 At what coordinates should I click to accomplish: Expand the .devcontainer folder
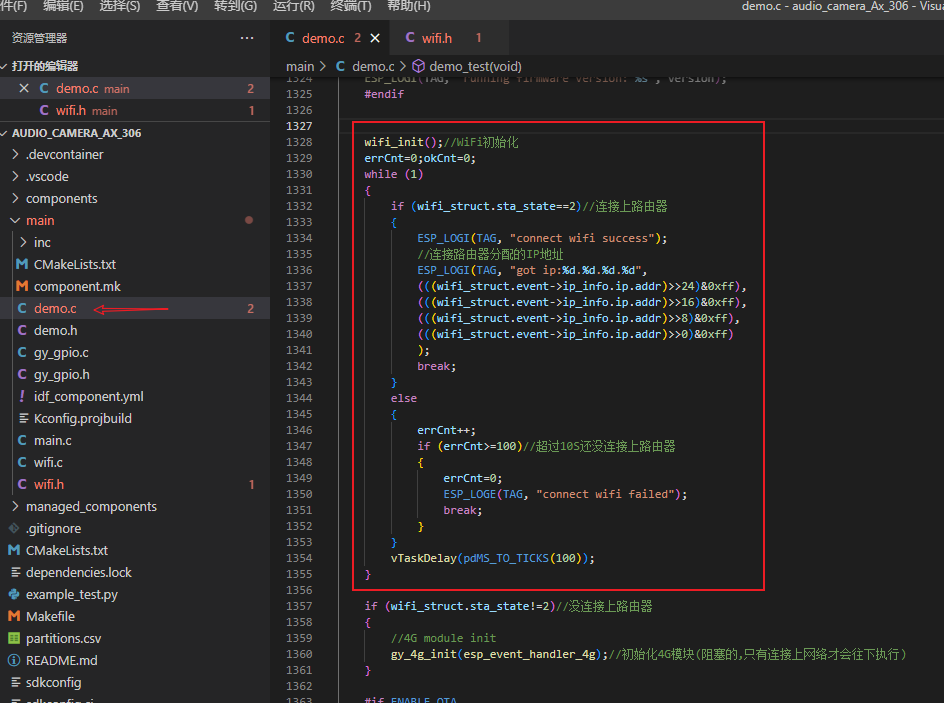coord(64,155)
